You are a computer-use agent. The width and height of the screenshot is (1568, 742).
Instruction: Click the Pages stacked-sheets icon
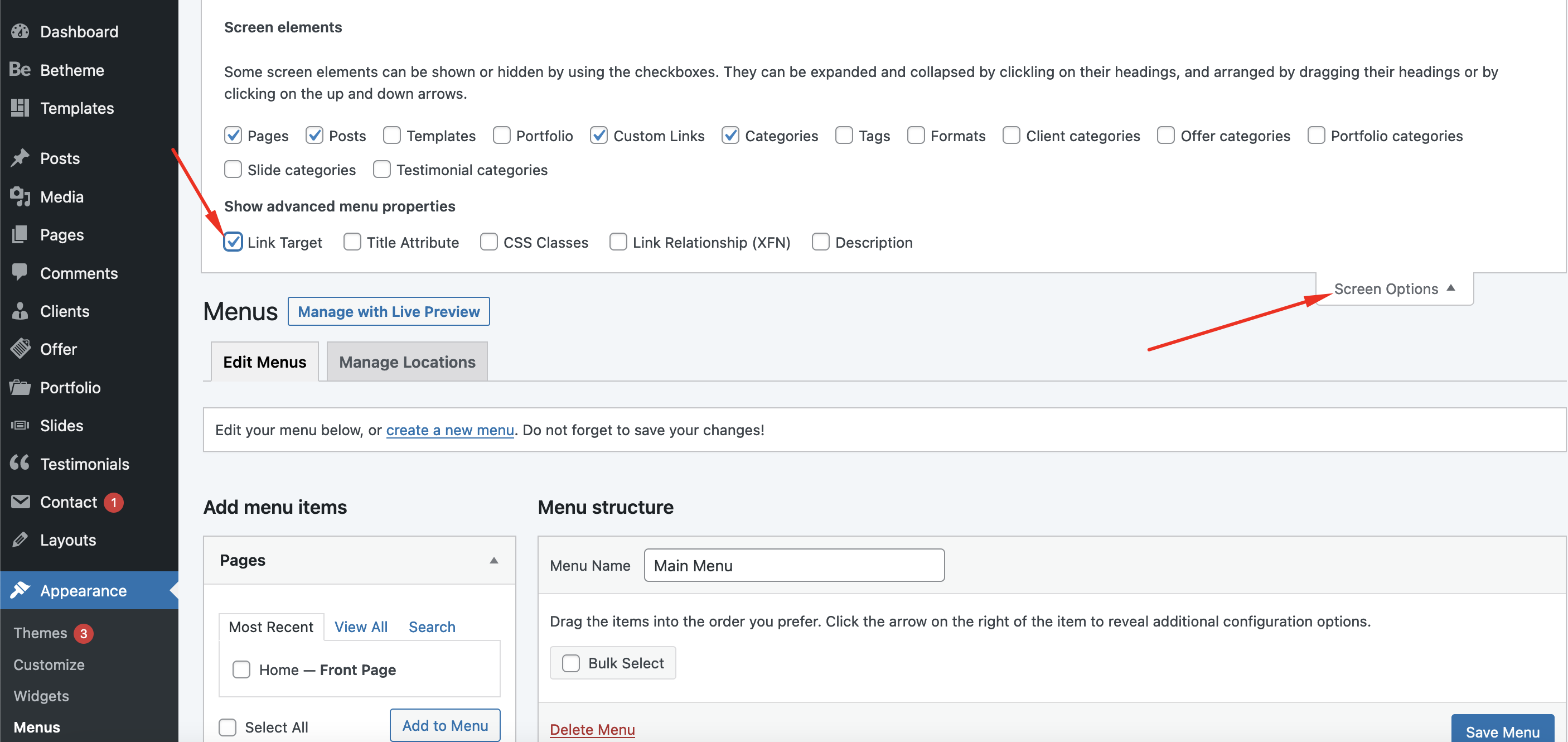pyautogui.click(x=20, y=234)
